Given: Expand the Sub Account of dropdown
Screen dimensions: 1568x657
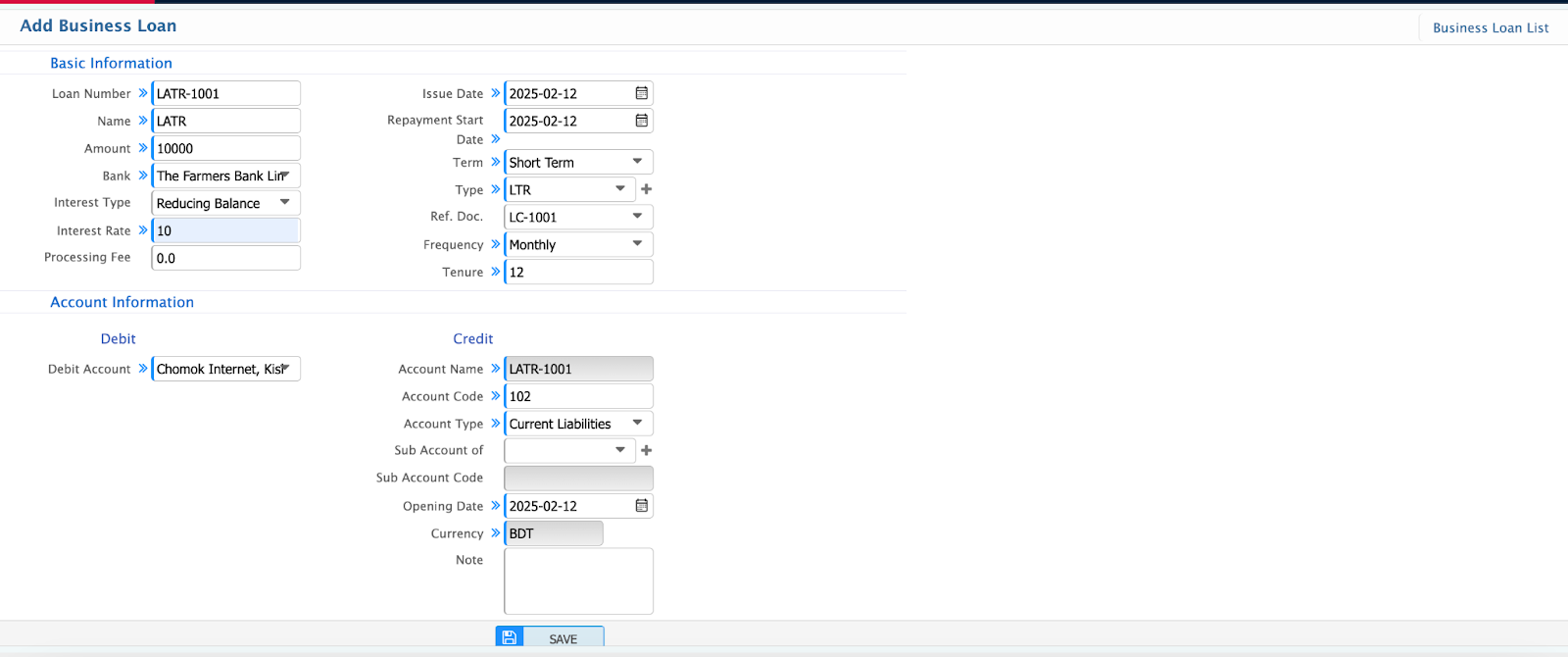Looking at the screenshot, I should (x=569, y=450).
